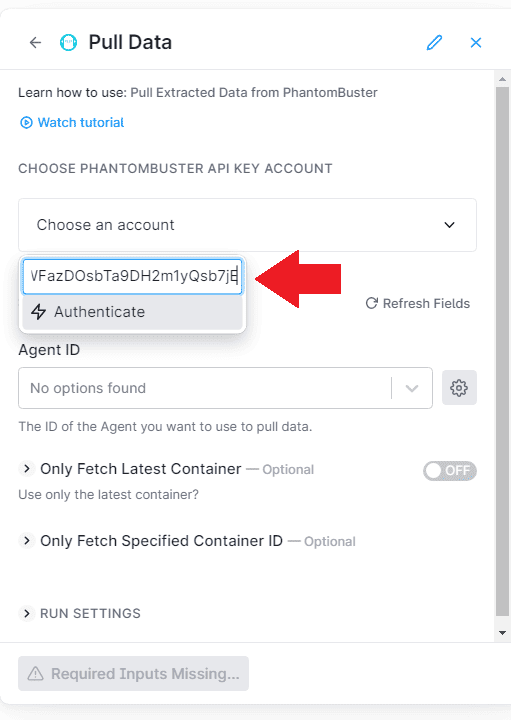Expand Only Fetch Latest Container section

click(27, 469)
